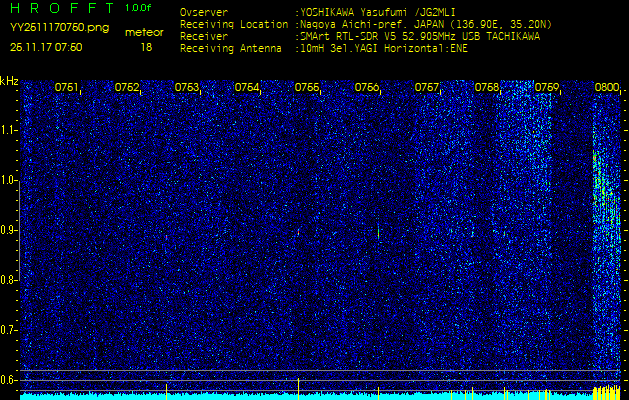Click the observer name YOSHIKAWA Yasufumi /JG2MLI
This screenshot has height=400, width=629.
click(x=378, y=13)
